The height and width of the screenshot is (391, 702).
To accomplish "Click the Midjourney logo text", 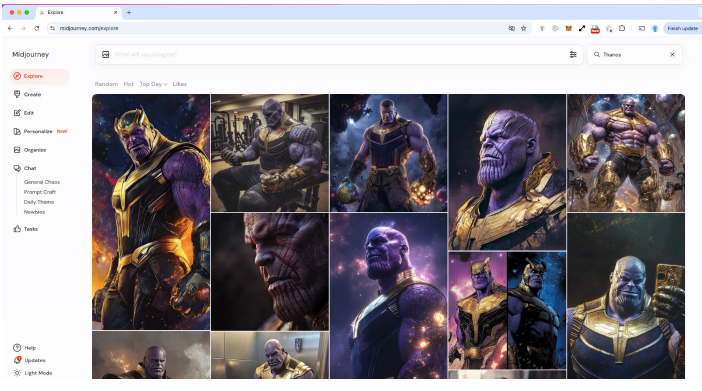I will [x=30, y=55].
